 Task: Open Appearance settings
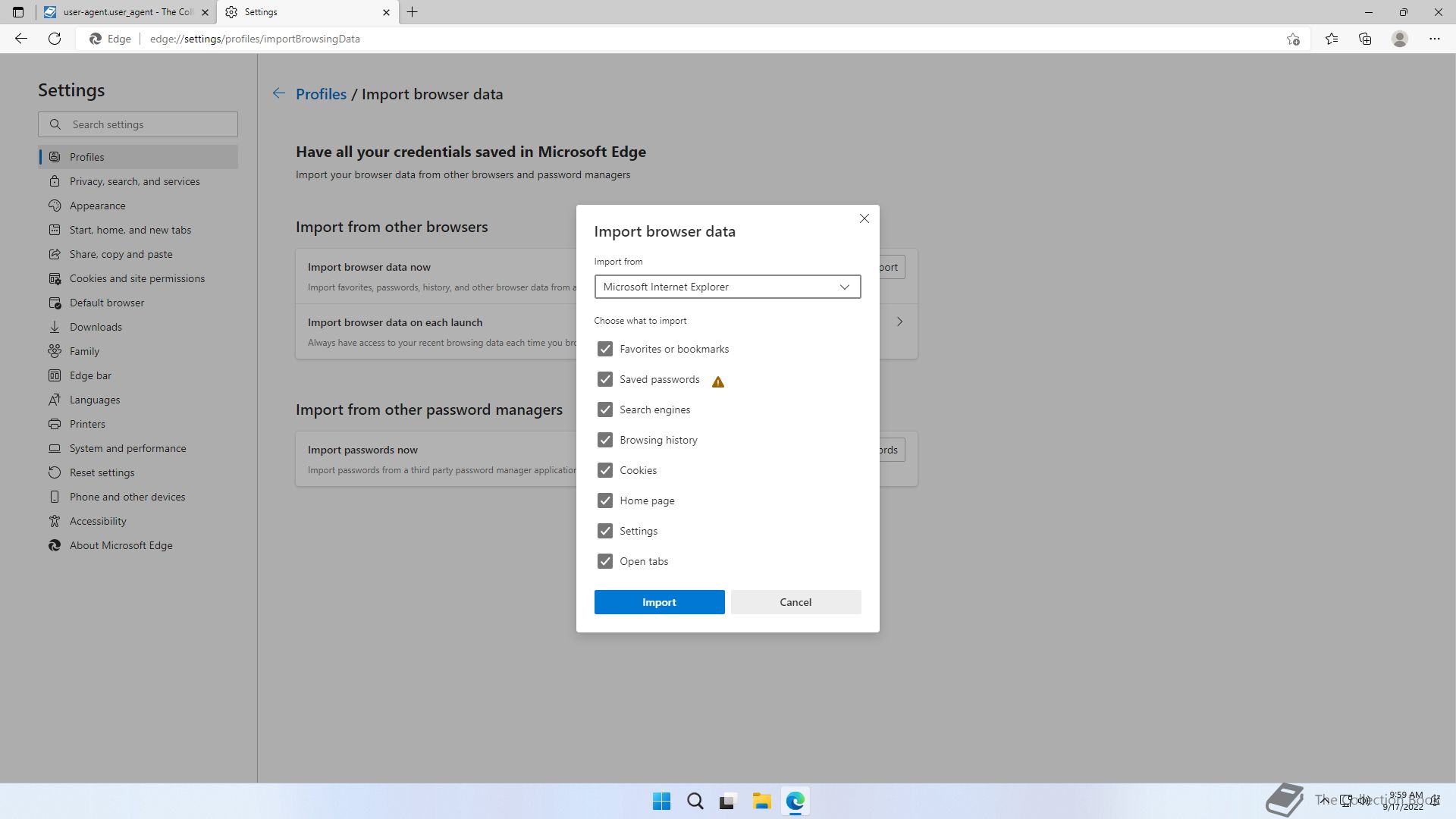[138, 206]
